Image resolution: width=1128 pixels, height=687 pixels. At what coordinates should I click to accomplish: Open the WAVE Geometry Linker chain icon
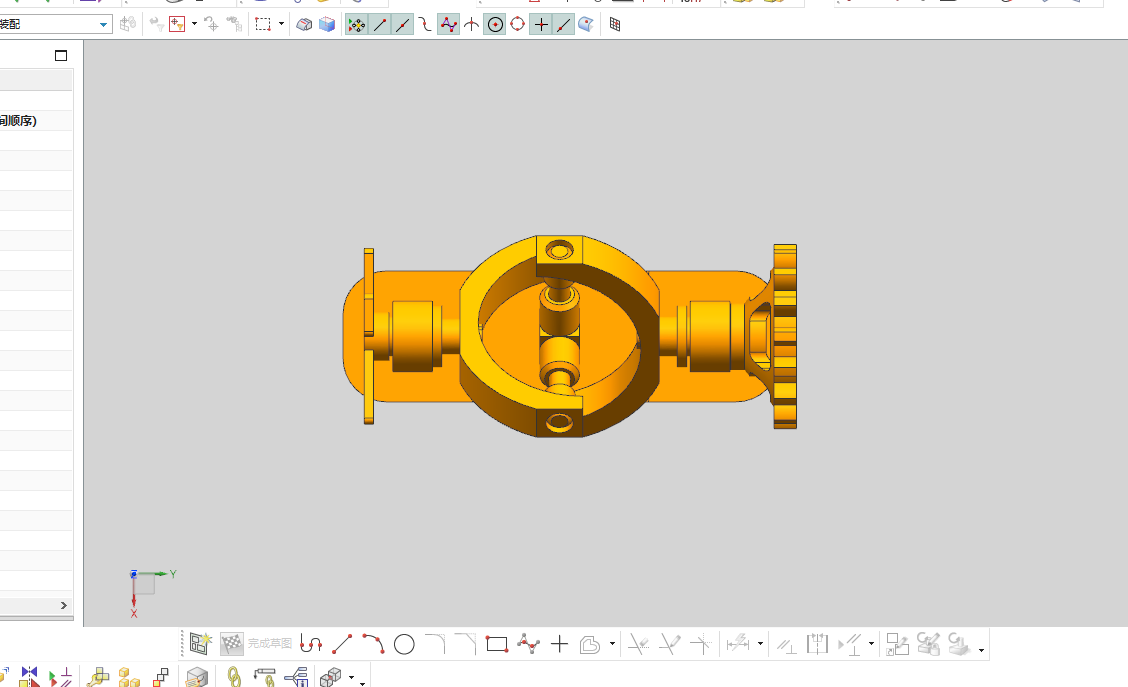click(233, 677)
